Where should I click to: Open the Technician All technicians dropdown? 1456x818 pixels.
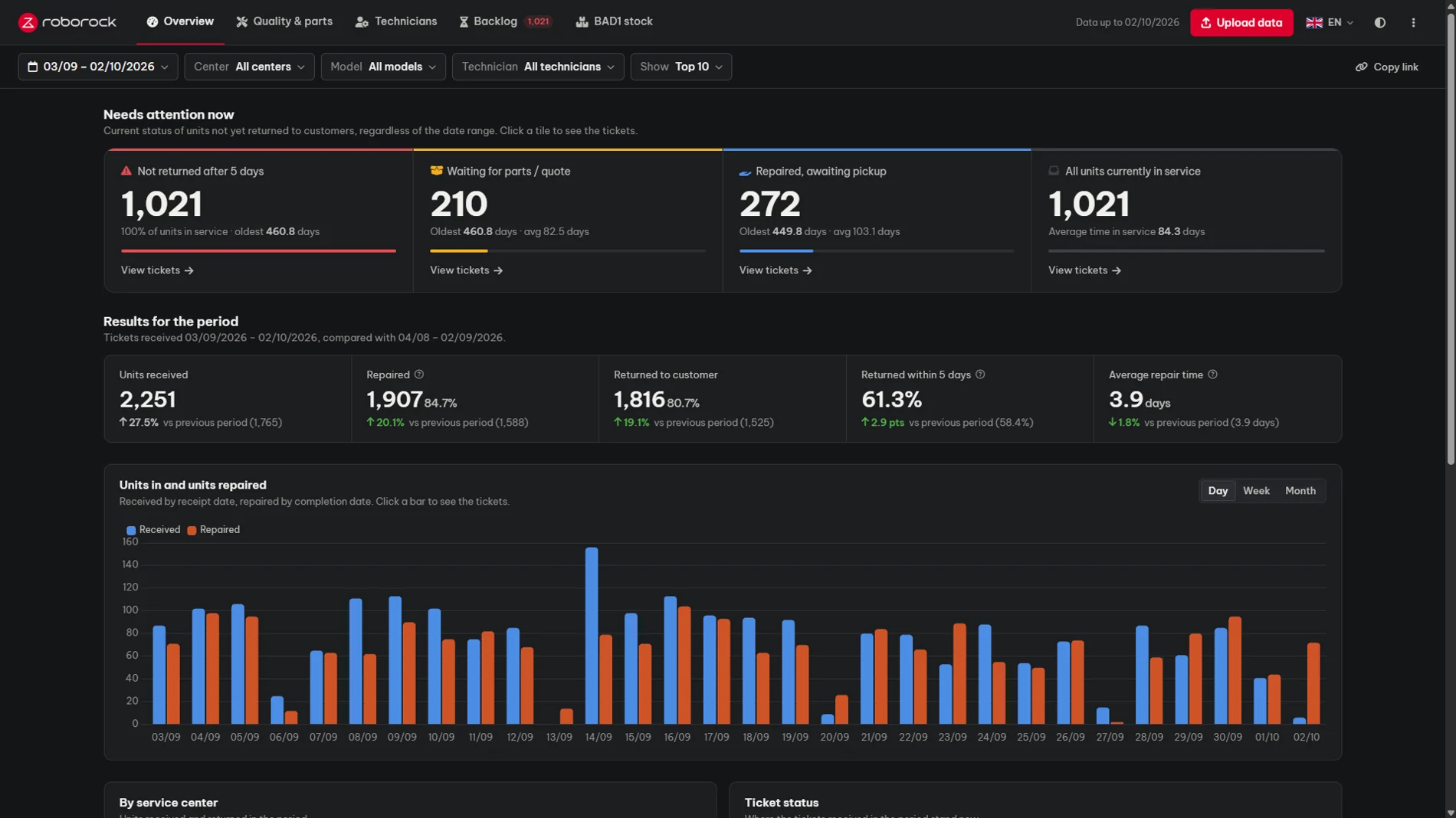538,67
